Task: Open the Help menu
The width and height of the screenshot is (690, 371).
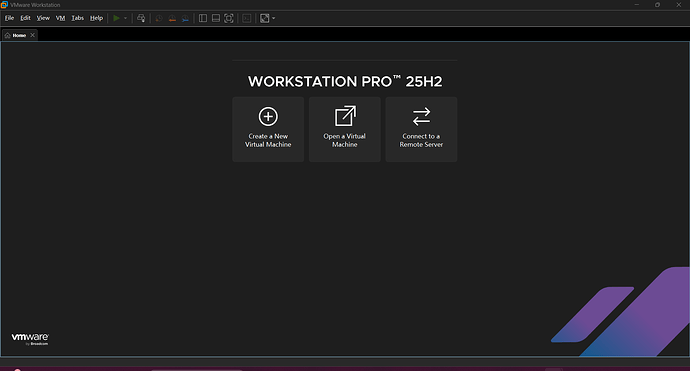Action: [x=96, y=18]
